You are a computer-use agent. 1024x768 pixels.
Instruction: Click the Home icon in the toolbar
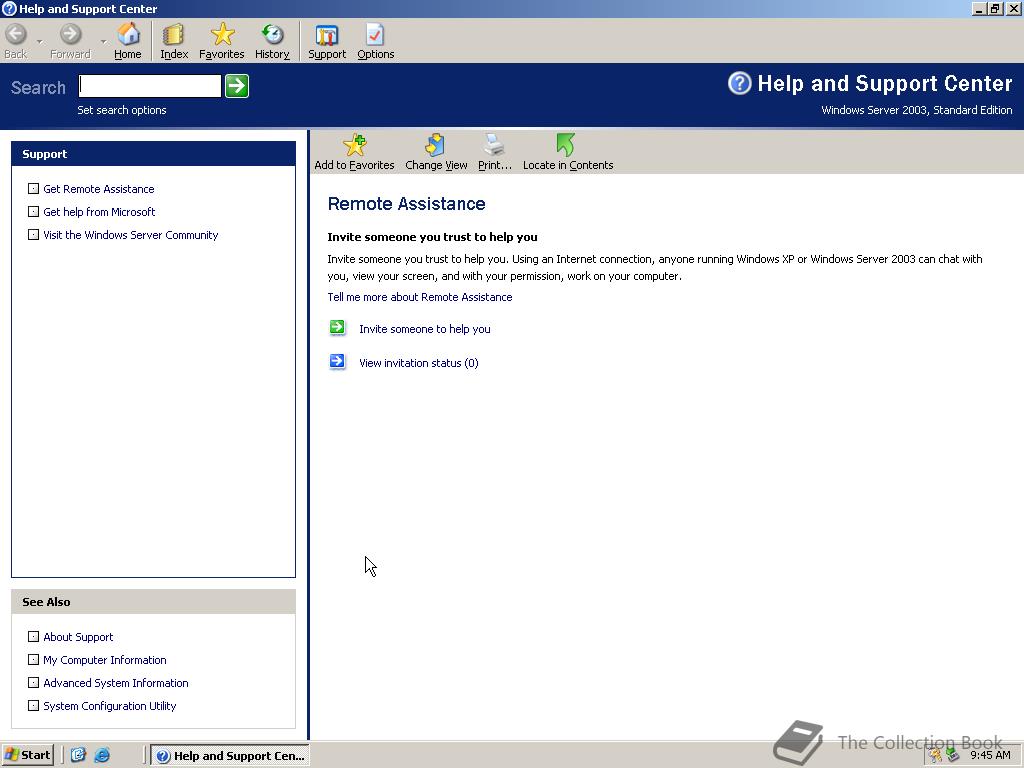(127, 40)
